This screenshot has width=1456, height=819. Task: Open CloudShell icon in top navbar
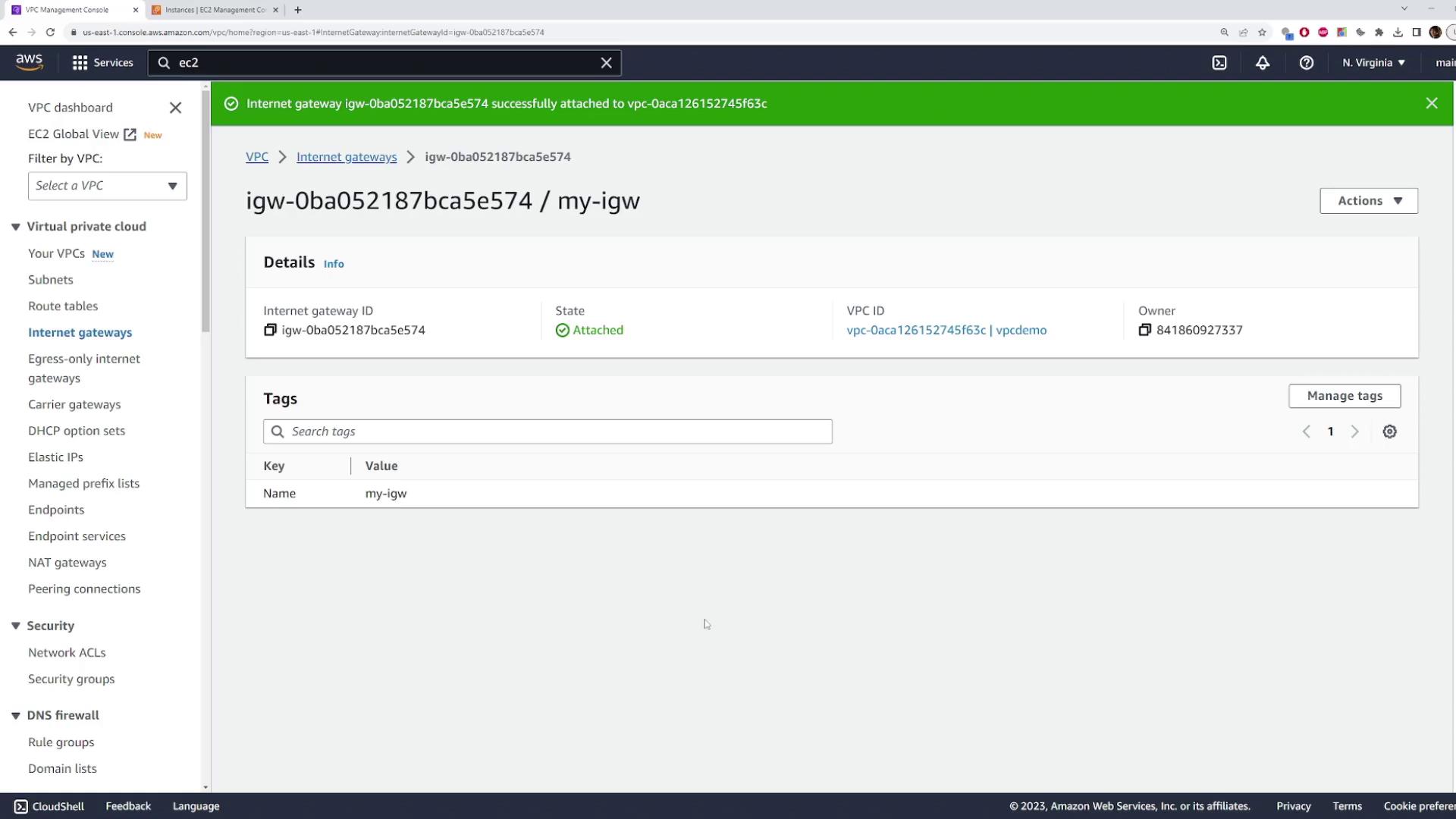(1219, 63)
